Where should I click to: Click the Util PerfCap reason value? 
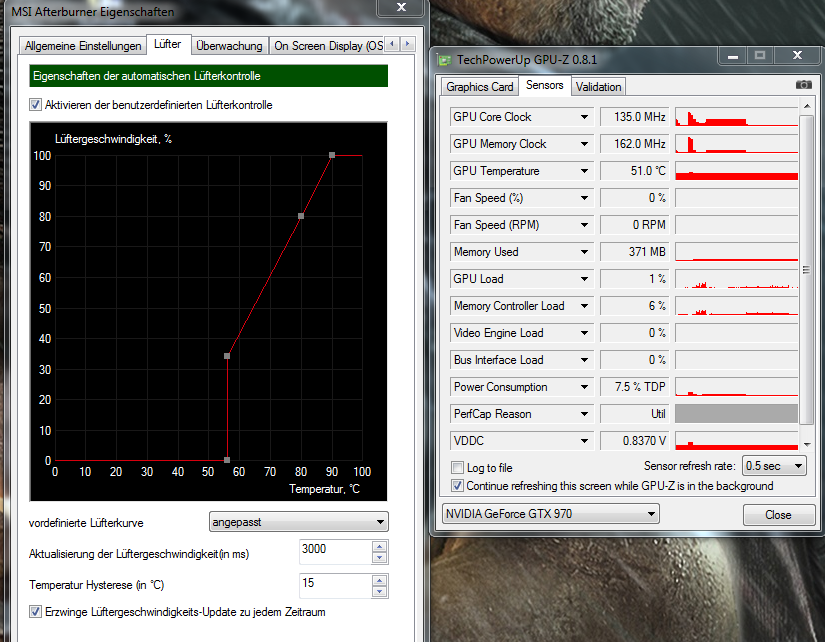tap(634, 414)
